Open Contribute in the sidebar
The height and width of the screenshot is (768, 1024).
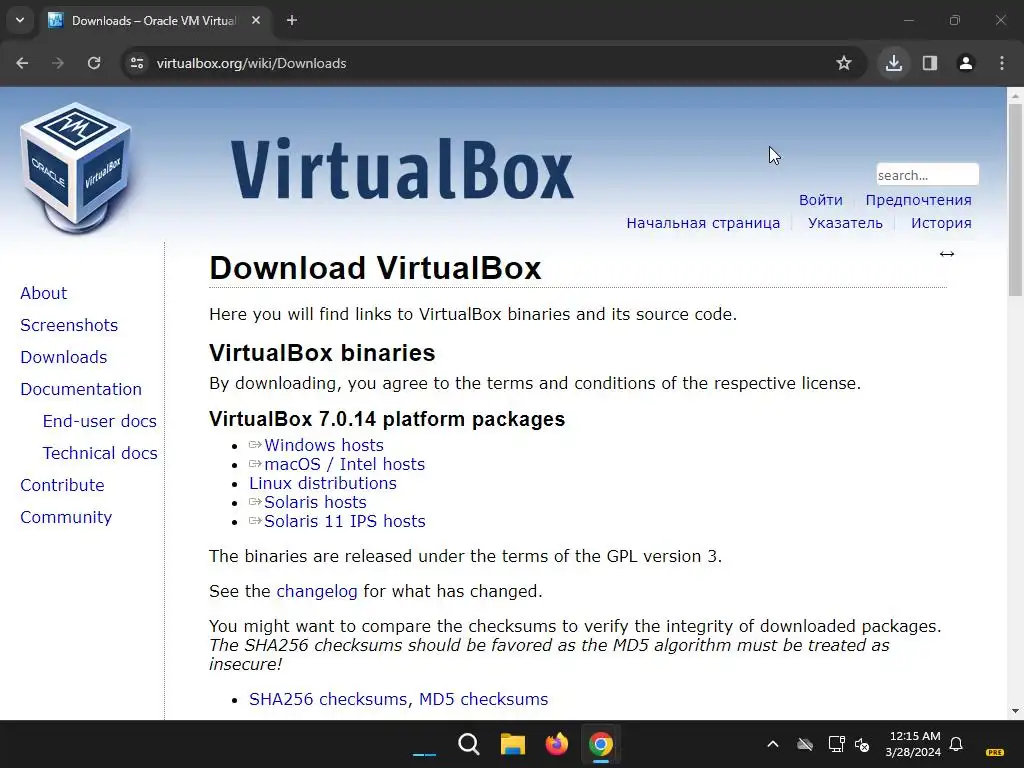(63, 485)
